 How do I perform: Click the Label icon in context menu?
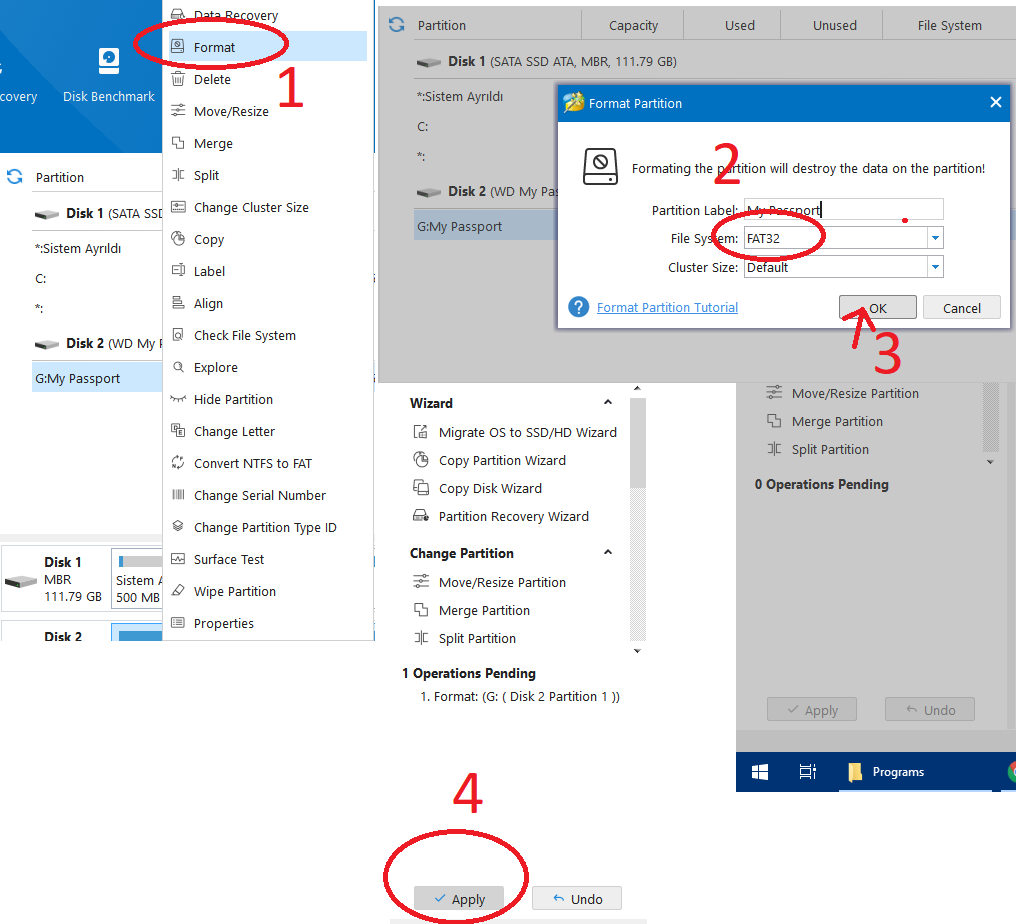[x=178, y=270]
